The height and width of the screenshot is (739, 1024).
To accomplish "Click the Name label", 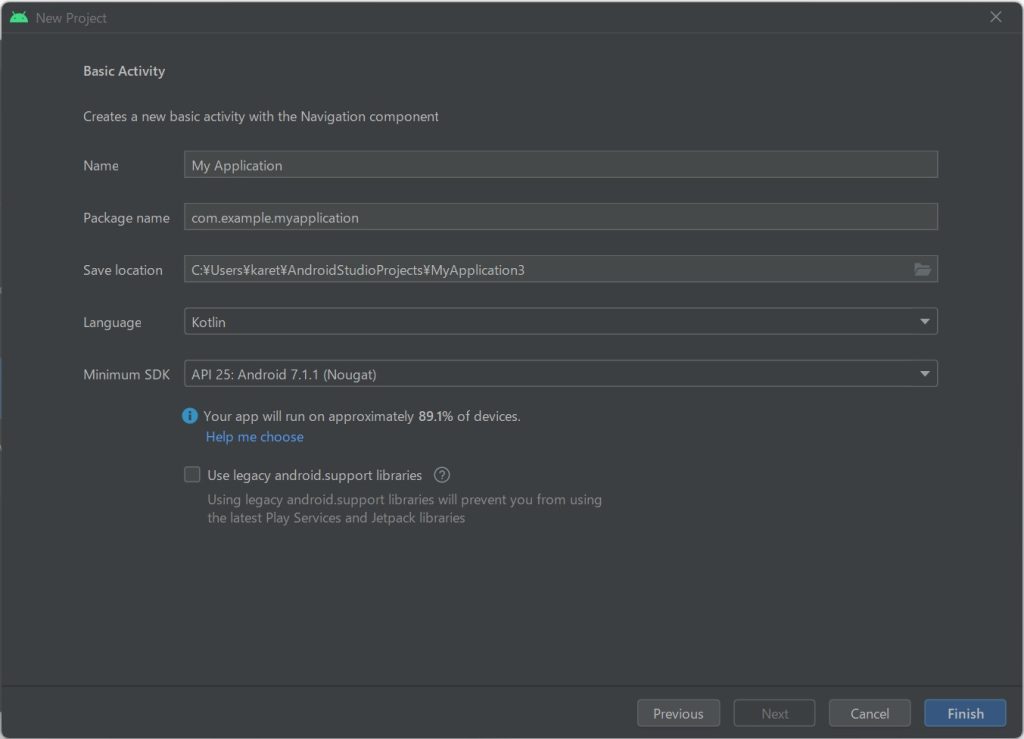I will (101, 166).
